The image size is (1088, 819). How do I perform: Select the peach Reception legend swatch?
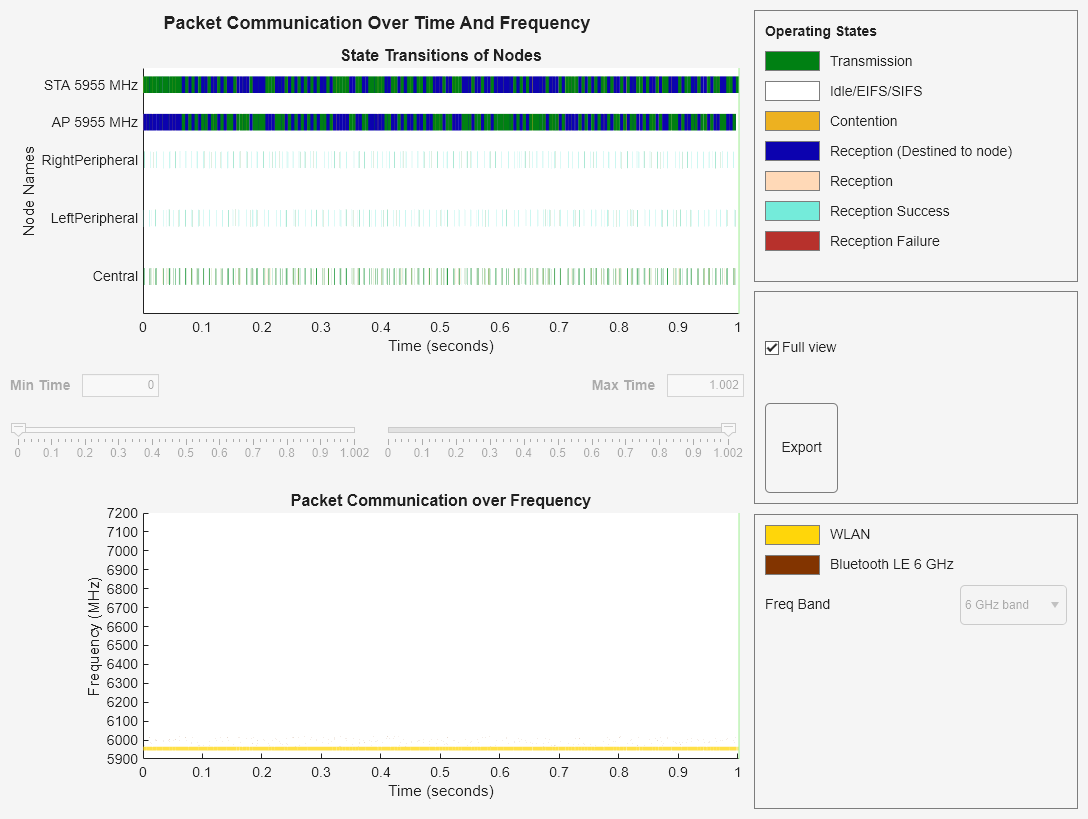coord(790,181)
